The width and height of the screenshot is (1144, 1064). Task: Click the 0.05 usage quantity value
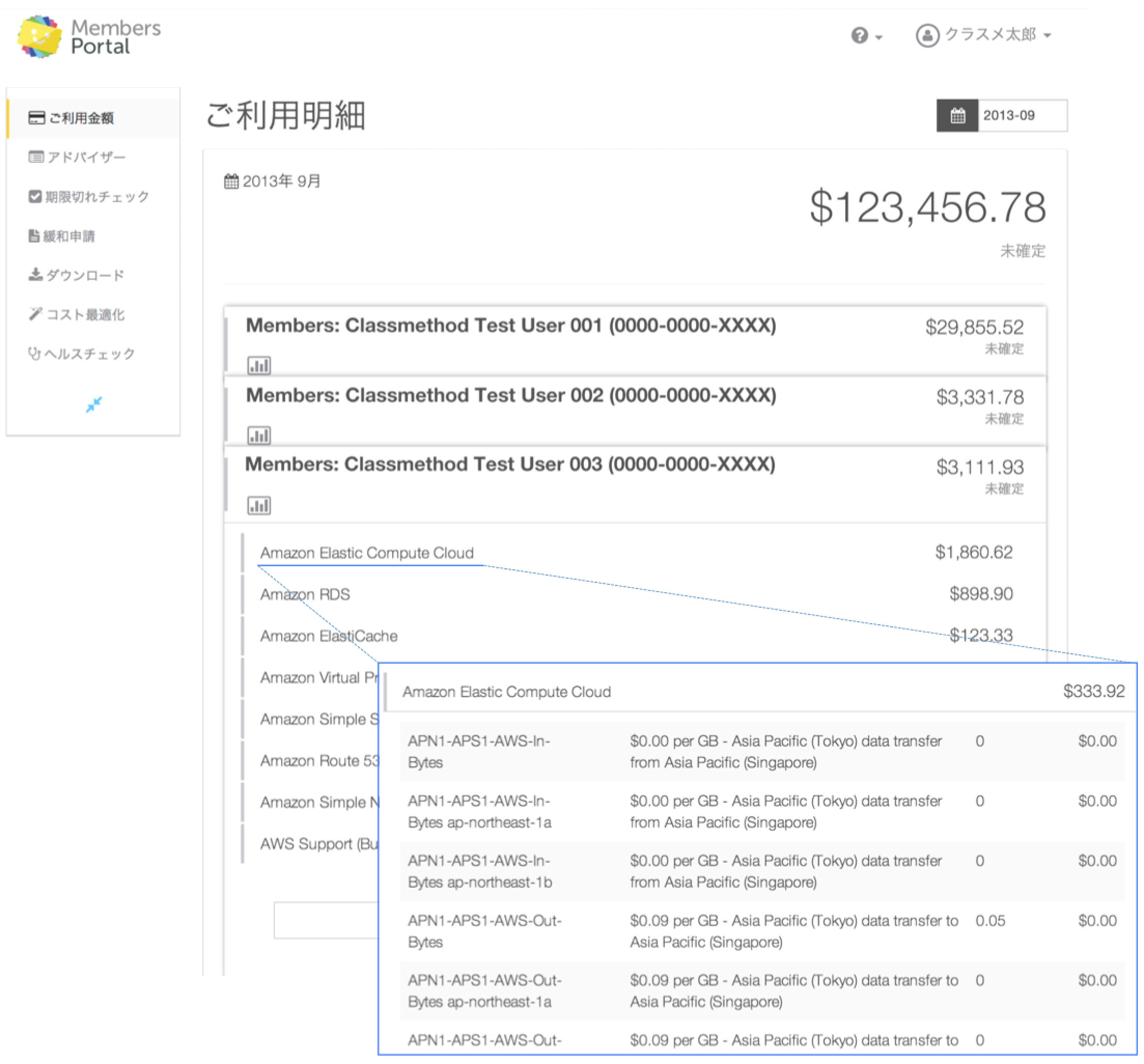coord(990,921)
